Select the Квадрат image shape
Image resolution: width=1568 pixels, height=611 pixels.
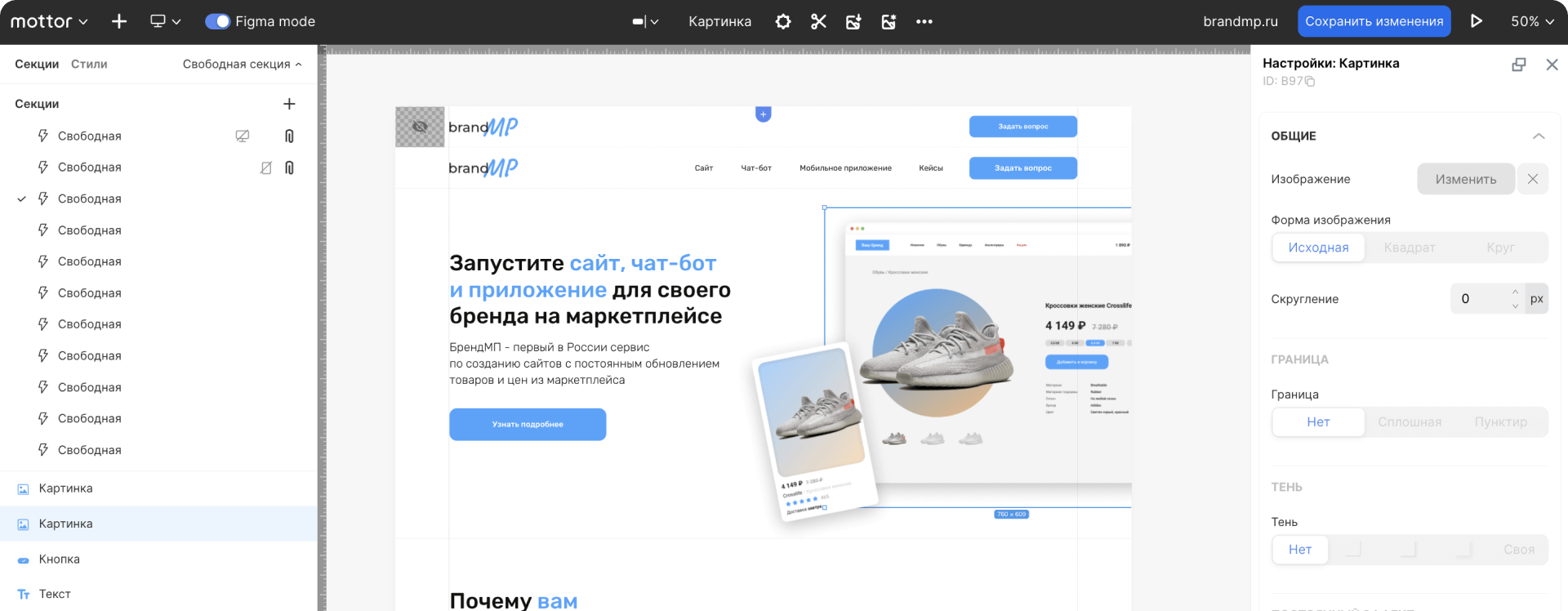click(1410, 248)
